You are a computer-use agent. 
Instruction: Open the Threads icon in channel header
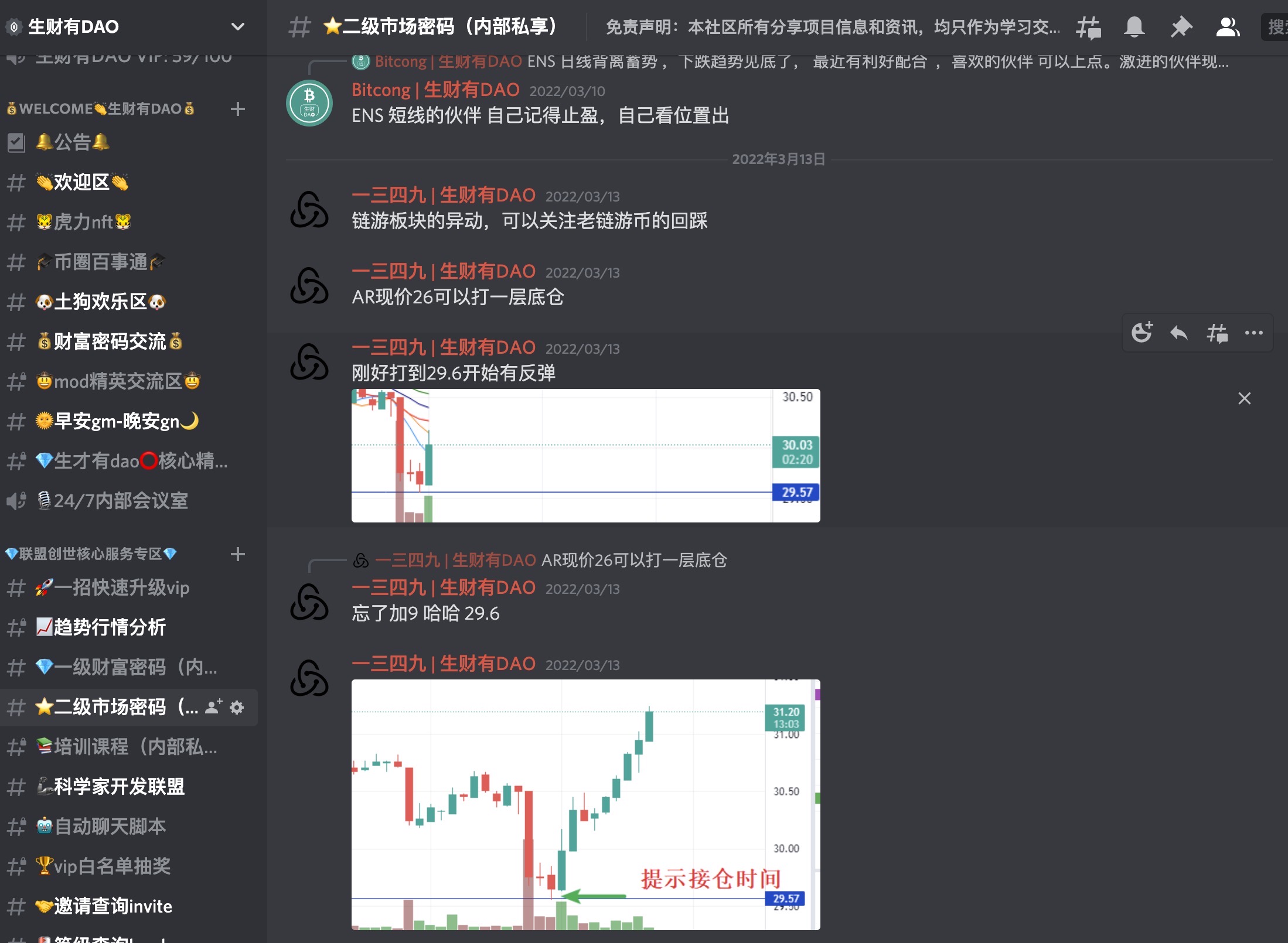1088,27
